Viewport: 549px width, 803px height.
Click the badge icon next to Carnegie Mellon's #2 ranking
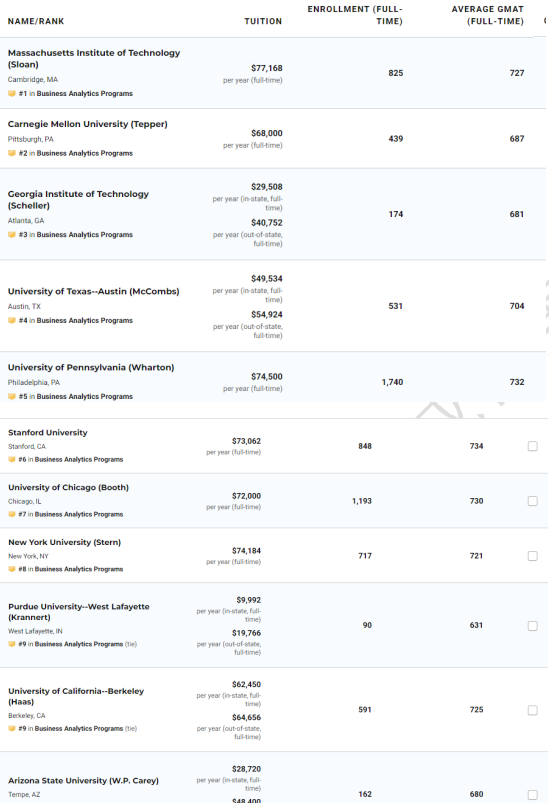[x=12, y=153]
